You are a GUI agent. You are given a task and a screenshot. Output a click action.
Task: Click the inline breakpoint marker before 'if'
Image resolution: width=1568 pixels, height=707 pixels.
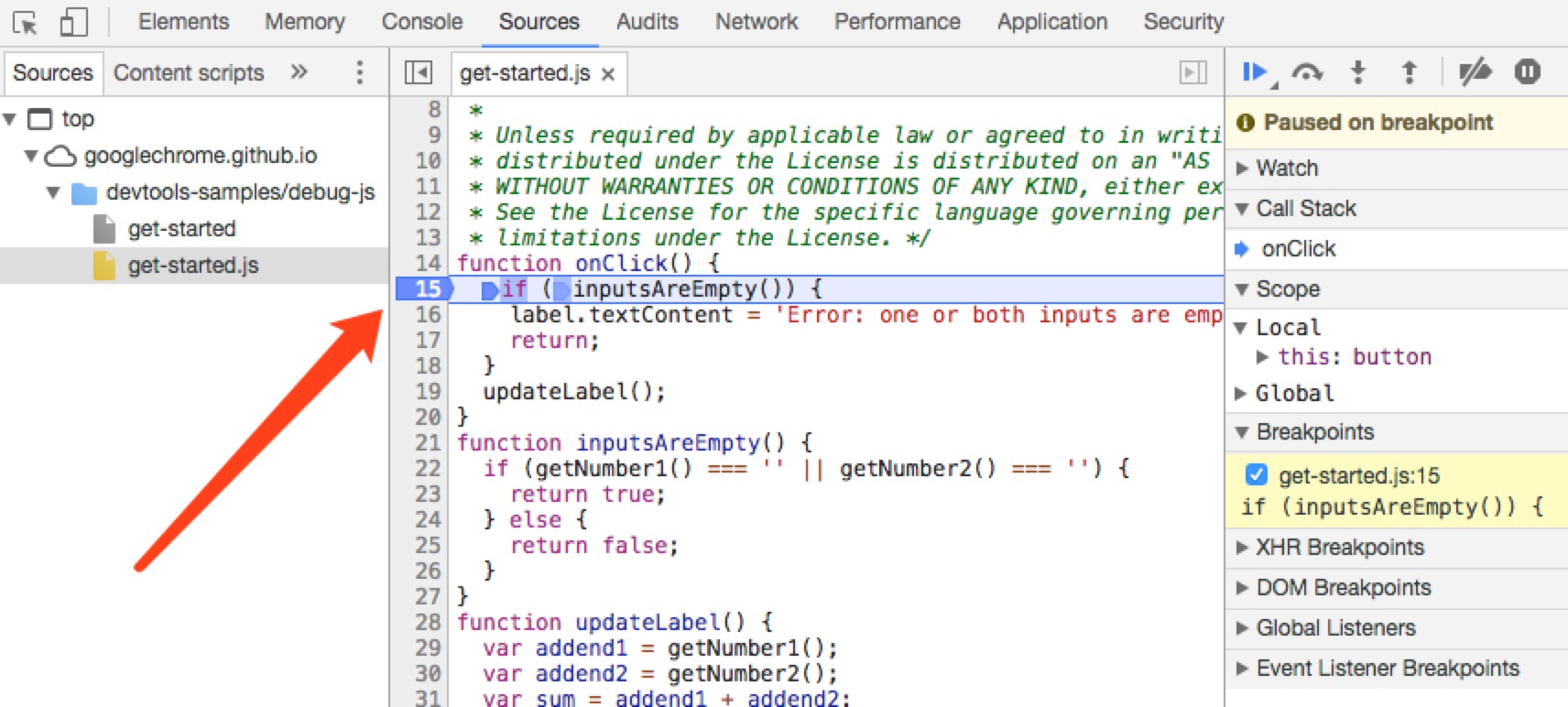tap(490, 290)
